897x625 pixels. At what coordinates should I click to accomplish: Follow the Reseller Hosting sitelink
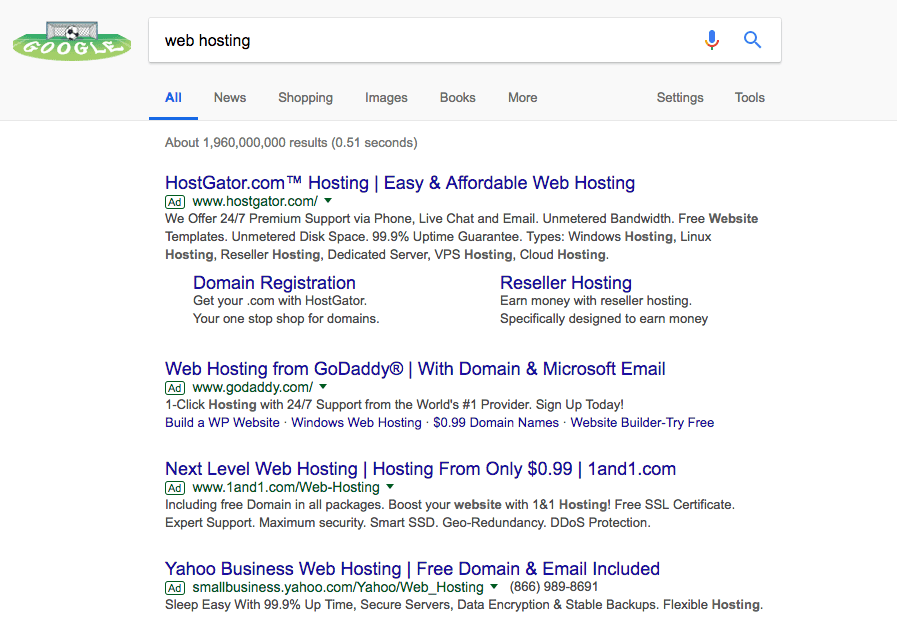pyautogui.click(x=566, y=283)
